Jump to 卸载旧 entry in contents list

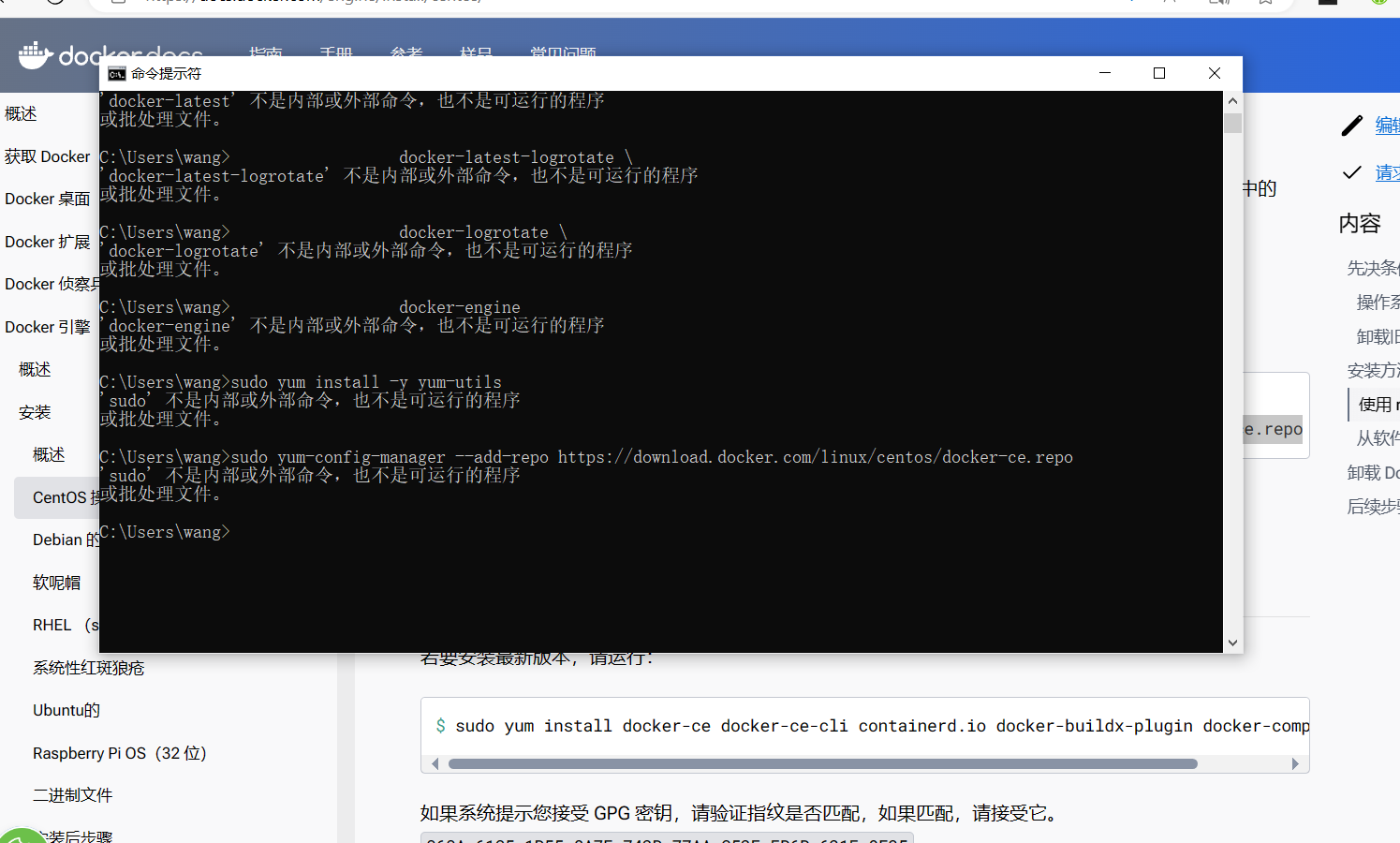(1378, 336)
